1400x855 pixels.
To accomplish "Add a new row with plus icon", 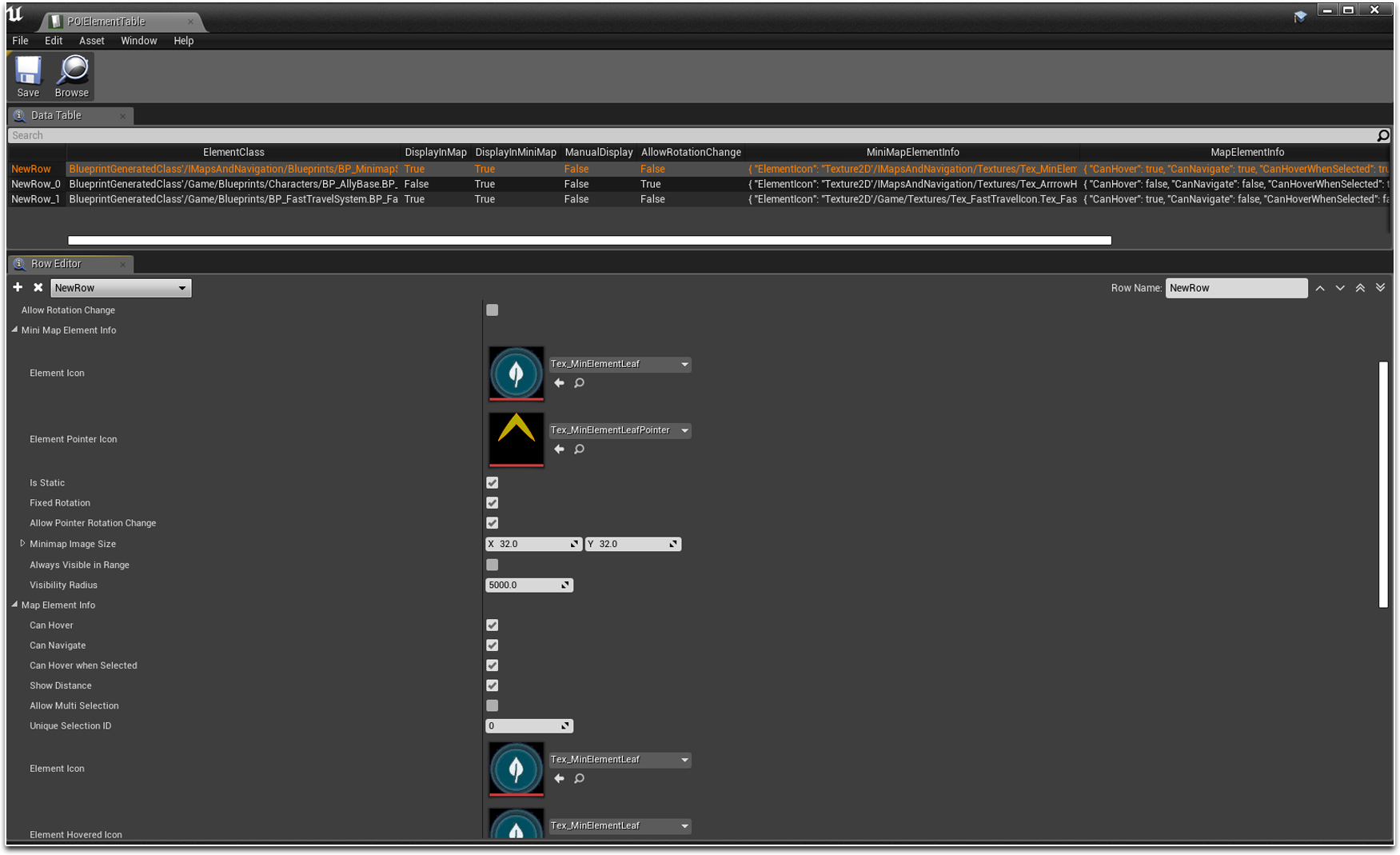I will coord(18,287).
